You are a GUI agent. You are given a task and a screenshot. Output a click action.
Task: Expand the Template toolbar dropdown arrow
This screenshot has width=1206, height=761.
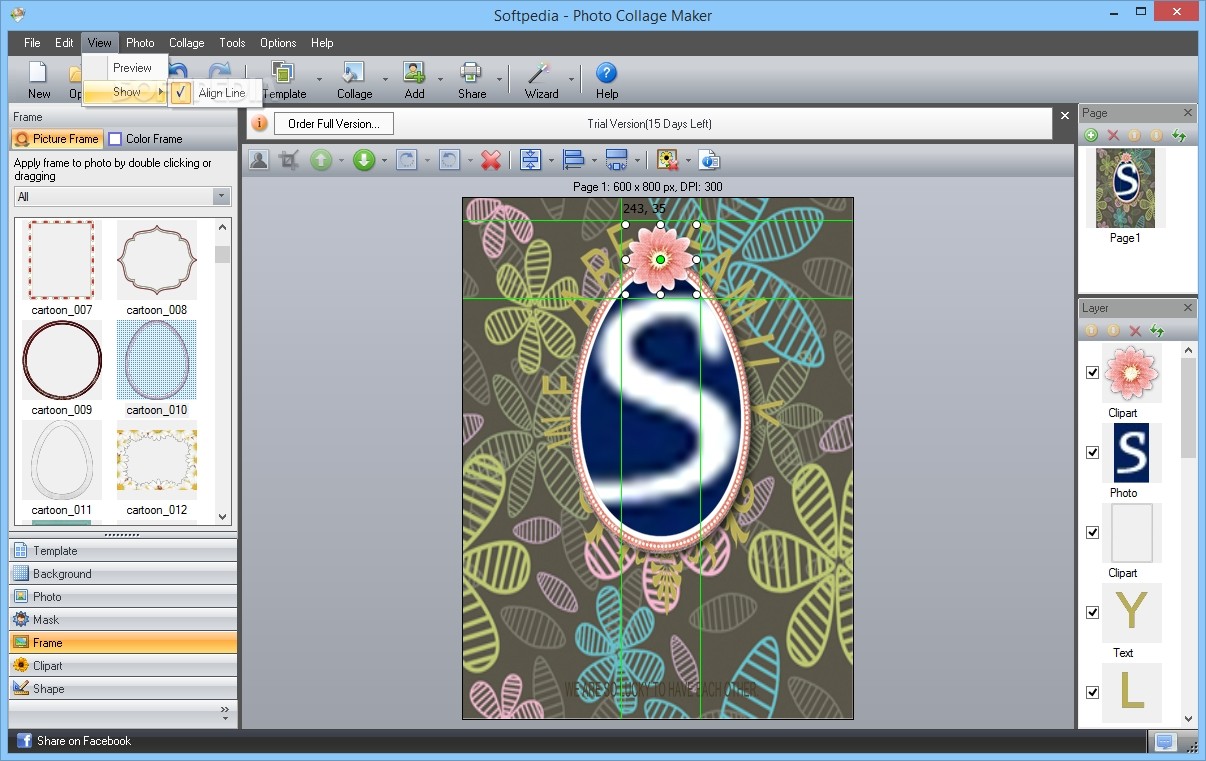click(x=319, y=79)
